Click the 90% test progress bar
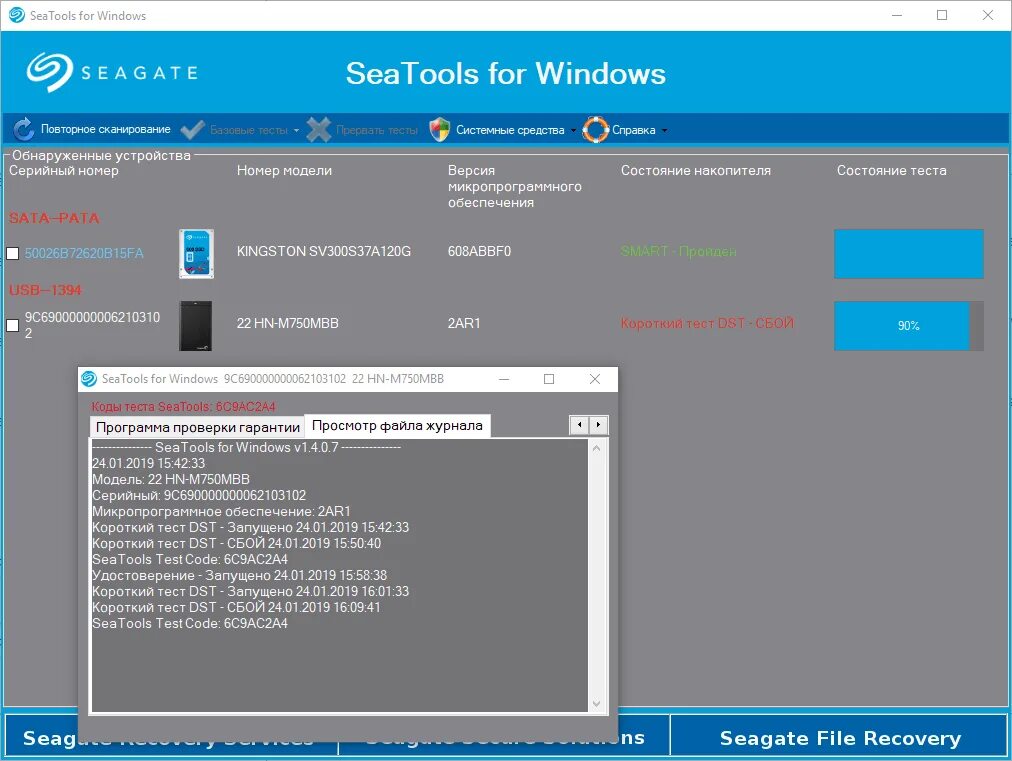Image resolution: width=1012 pixels, height=761 pixels. point(909,326)
